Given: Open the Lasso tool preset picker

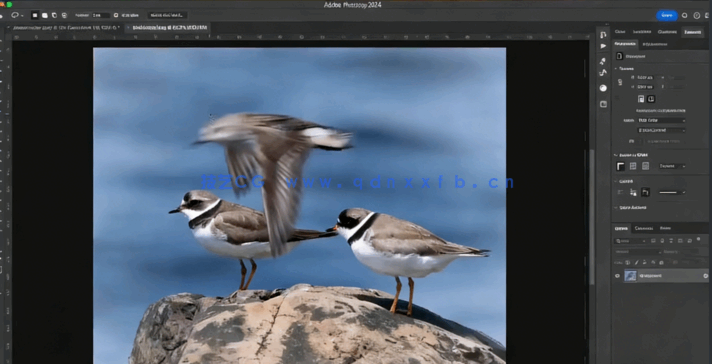Looking at the screenshot, I should [17, 15].
